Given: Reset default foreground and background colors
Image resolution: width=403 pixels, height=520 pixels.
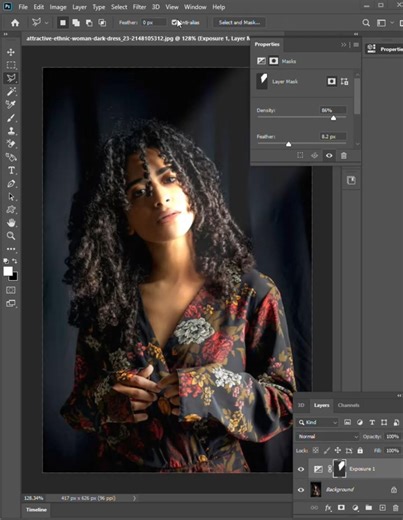Looking at the screenshot, I should click(6, 261).
